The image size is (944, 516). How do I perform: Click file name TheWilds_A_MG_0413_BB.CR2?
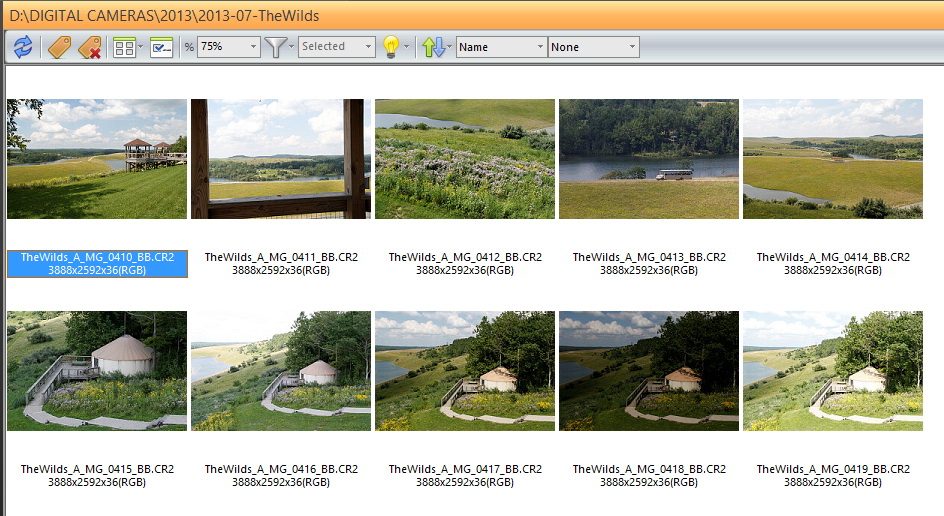click(x=649, y=257)
